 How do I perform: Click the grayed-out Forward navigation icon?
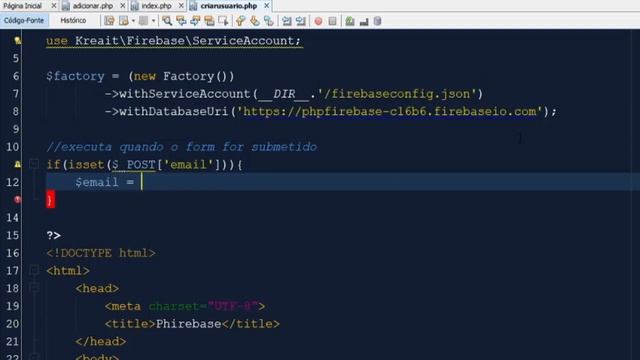(x=143, y=21)
